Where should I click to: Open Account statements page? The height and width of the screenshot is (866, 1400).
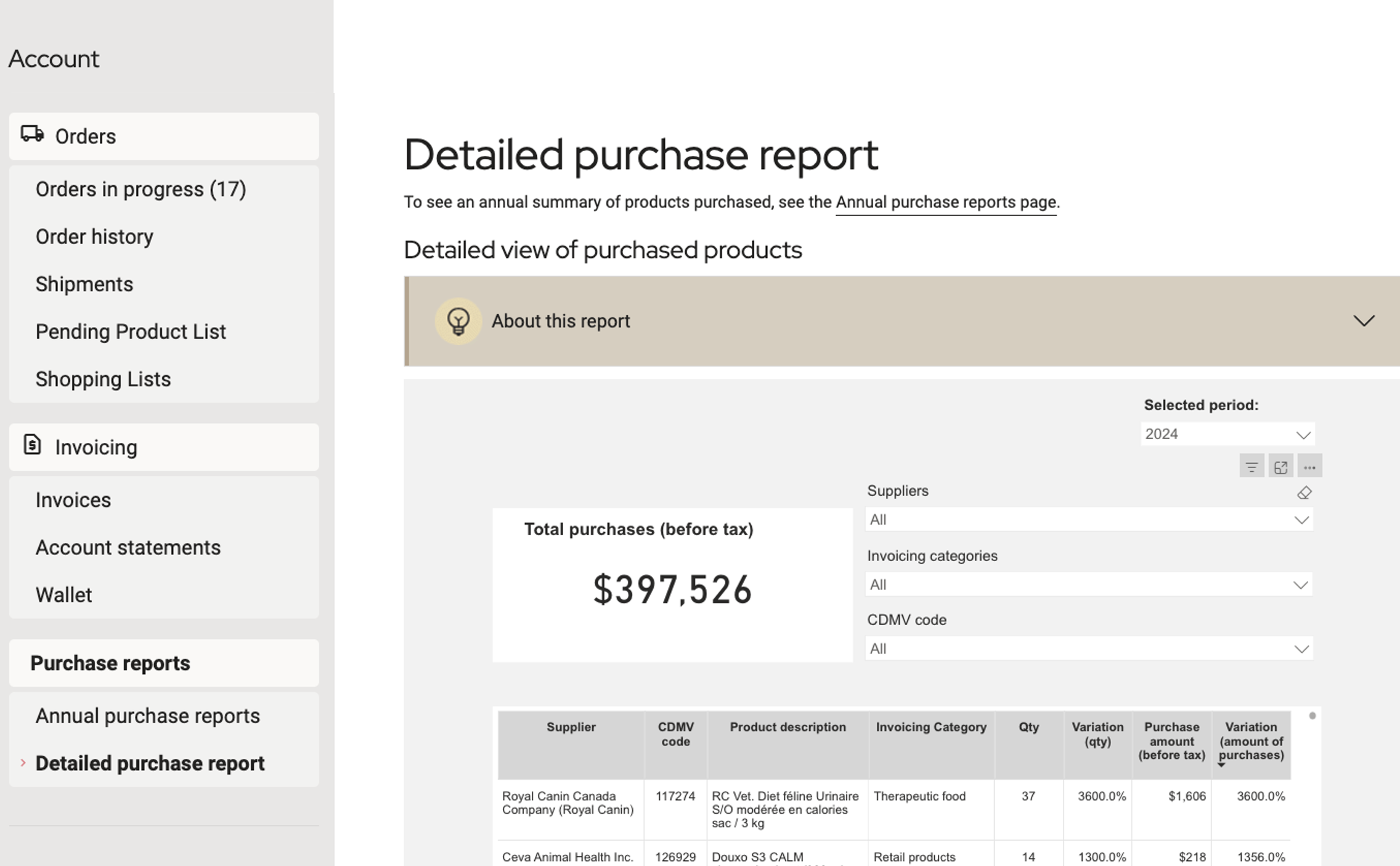coord(128,548)
